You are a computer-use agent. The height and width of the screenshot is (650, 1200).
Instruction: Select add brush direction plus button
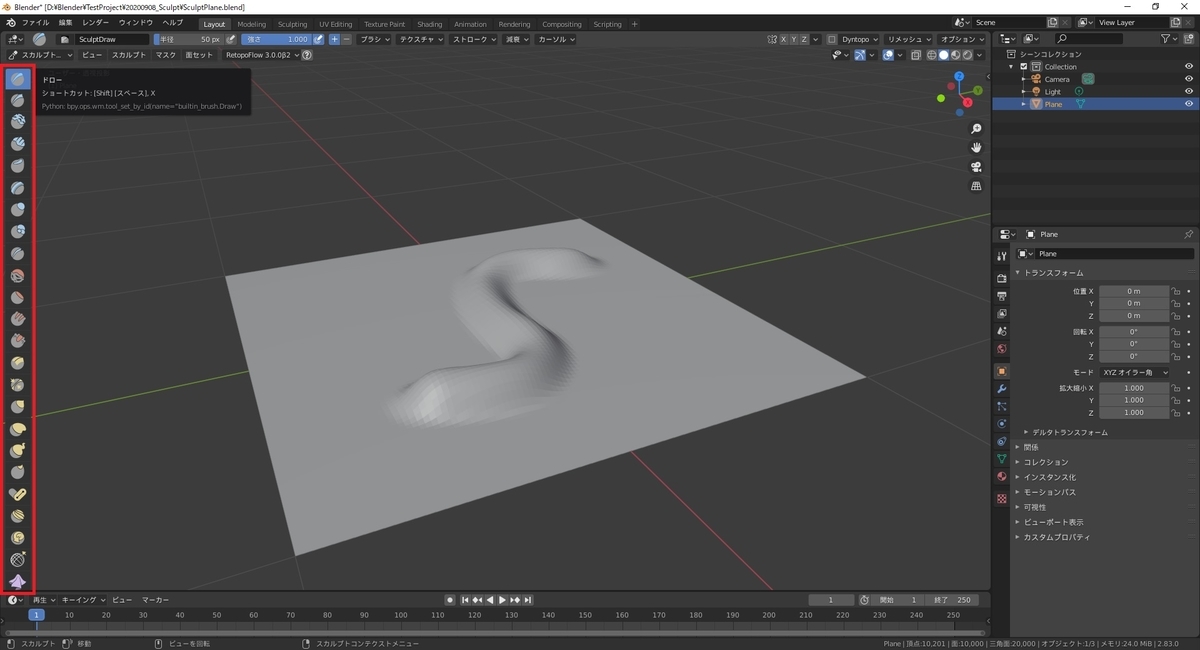point(334,39)
